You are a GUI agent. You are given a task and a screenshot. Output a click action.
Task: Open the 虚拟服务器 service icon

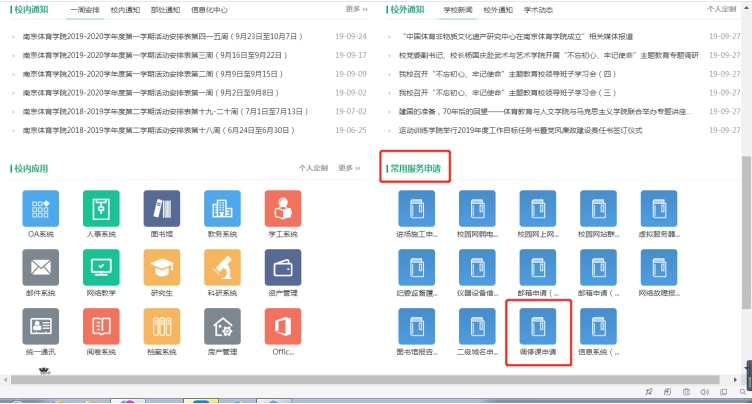click(659, 208)
